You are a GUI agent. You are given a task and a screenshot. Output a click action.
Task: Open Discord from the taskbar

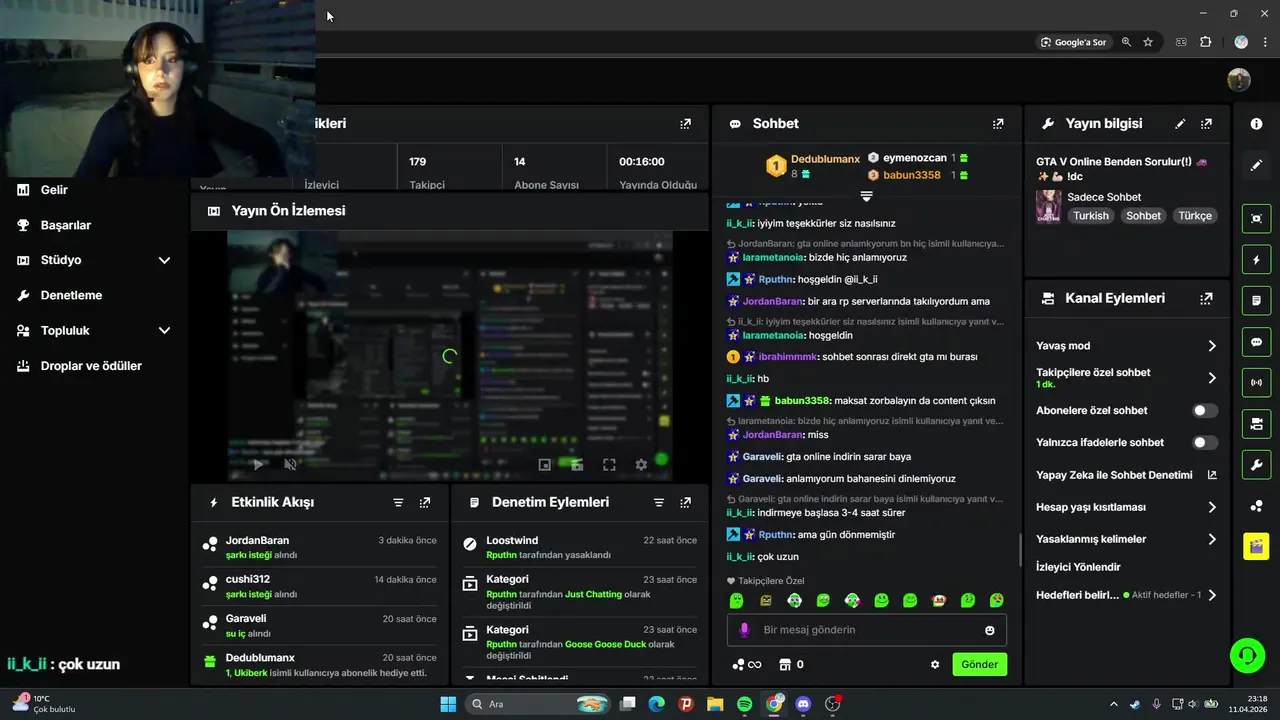pos(803,704)
